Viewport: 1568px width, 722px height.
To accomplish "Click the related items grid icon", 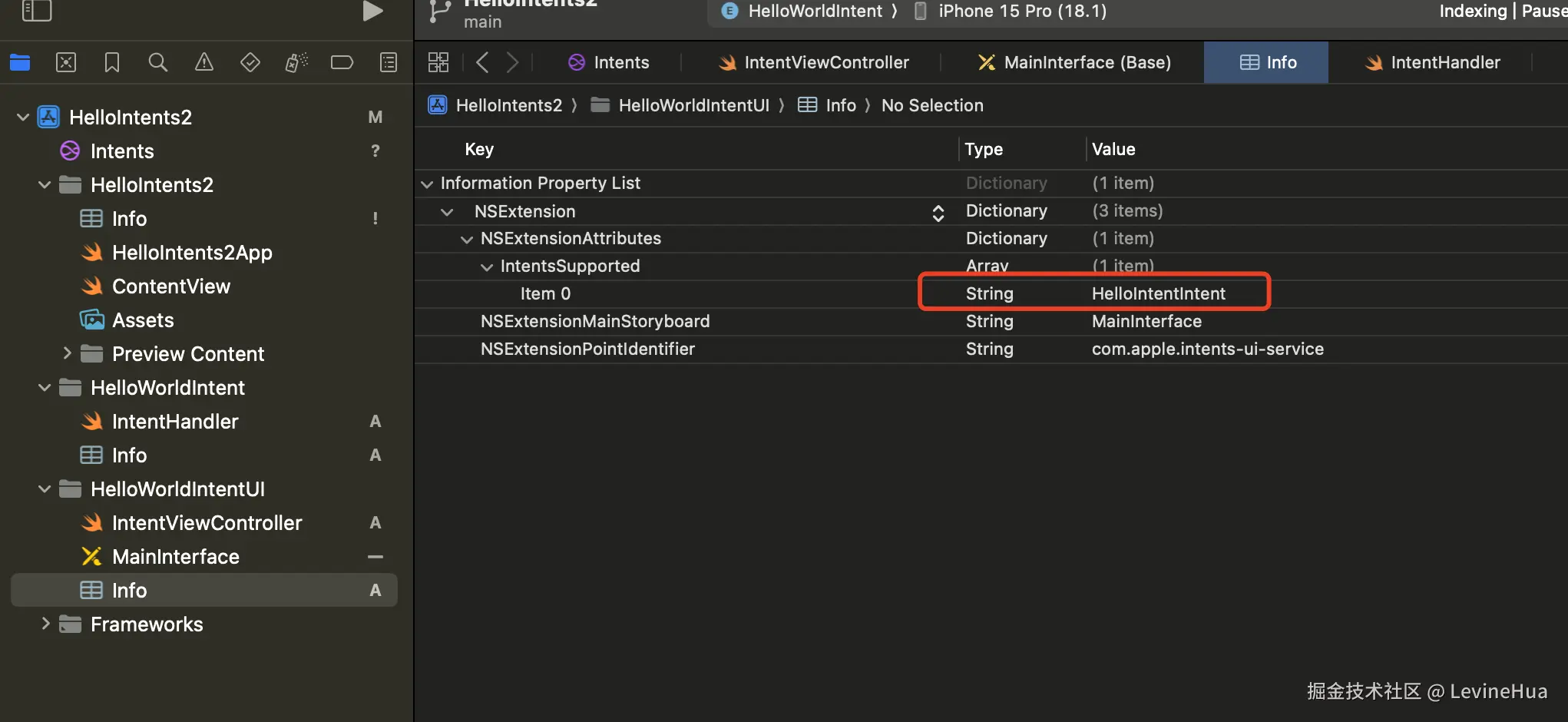I will click(x=438, y=62).
